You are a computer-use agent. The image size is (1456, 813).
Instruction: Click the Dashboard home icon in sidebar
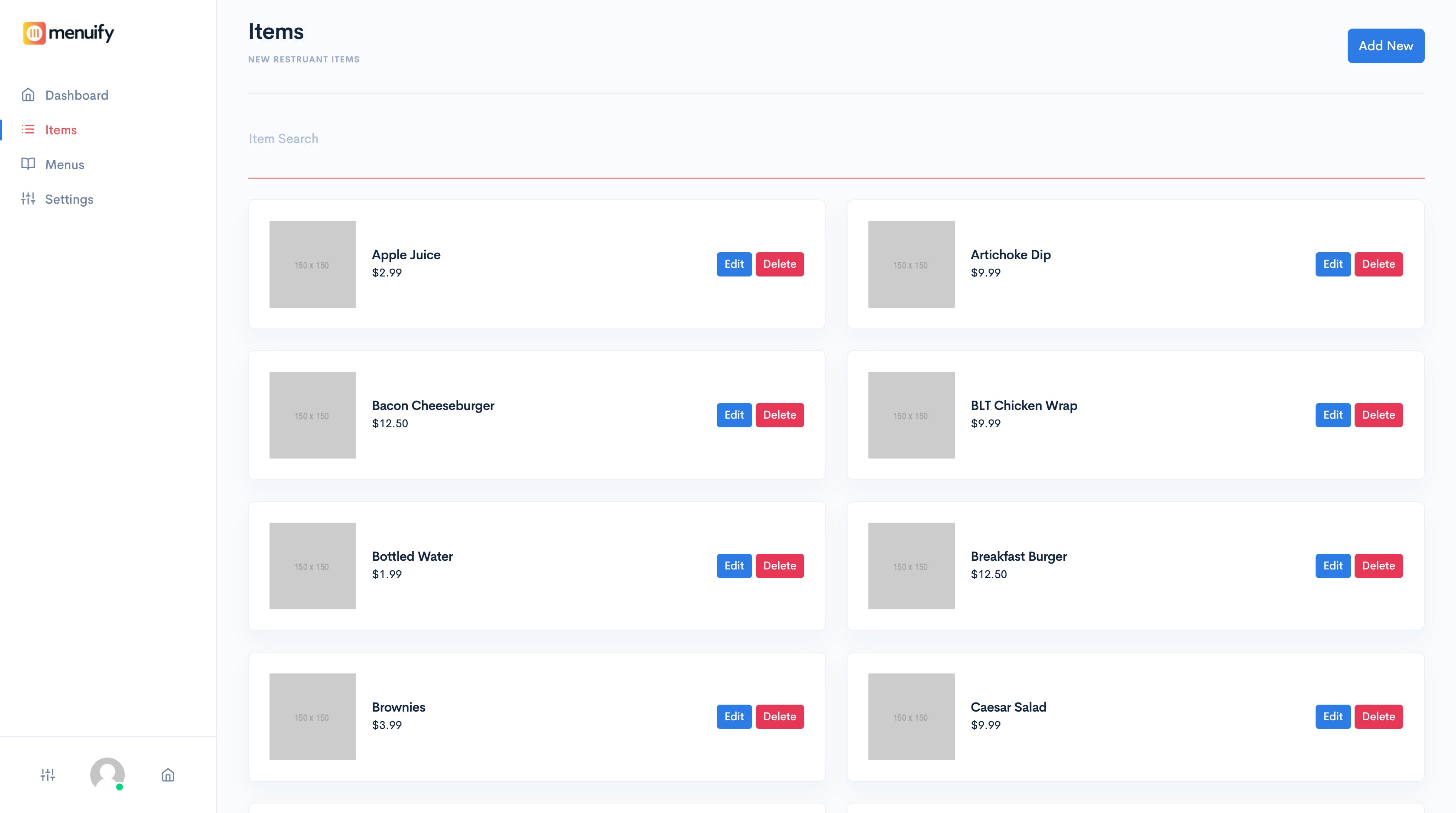[x=28, y=94]
